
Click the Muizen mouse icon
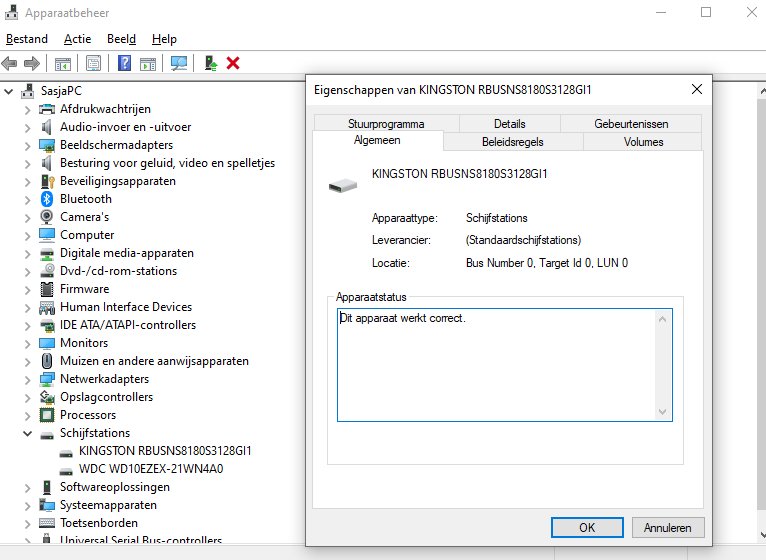[x=47, y=361]
